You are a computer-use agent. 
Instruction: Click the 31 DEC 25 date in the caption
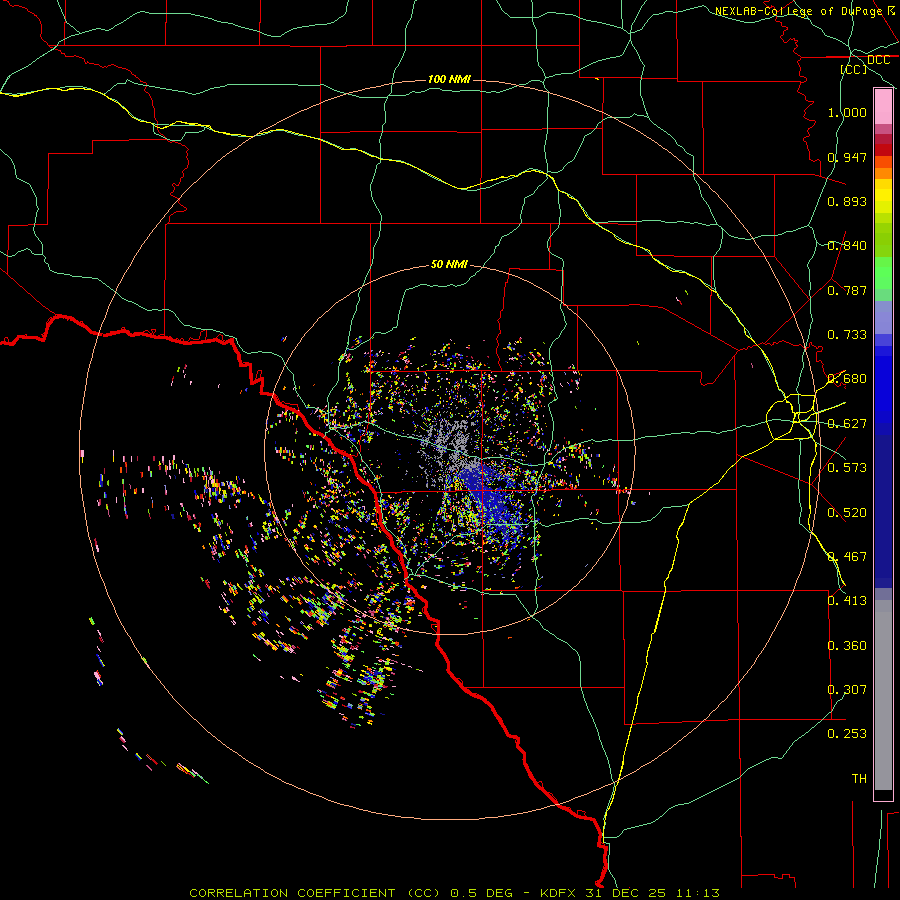626,893
